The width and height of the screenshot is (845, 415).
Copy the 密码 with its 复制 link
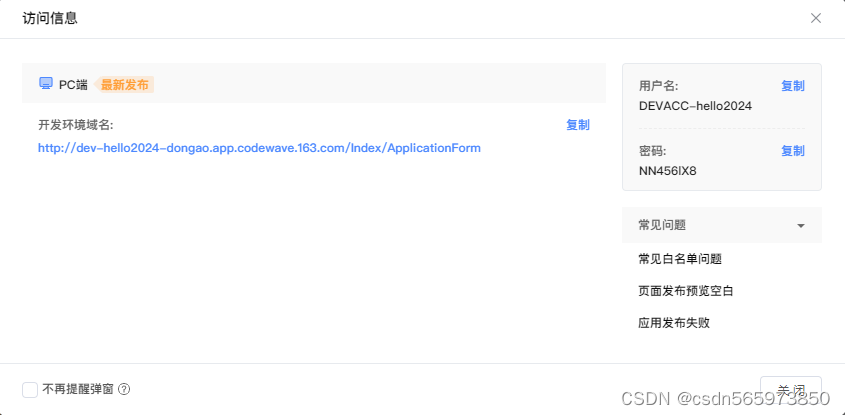793,151
